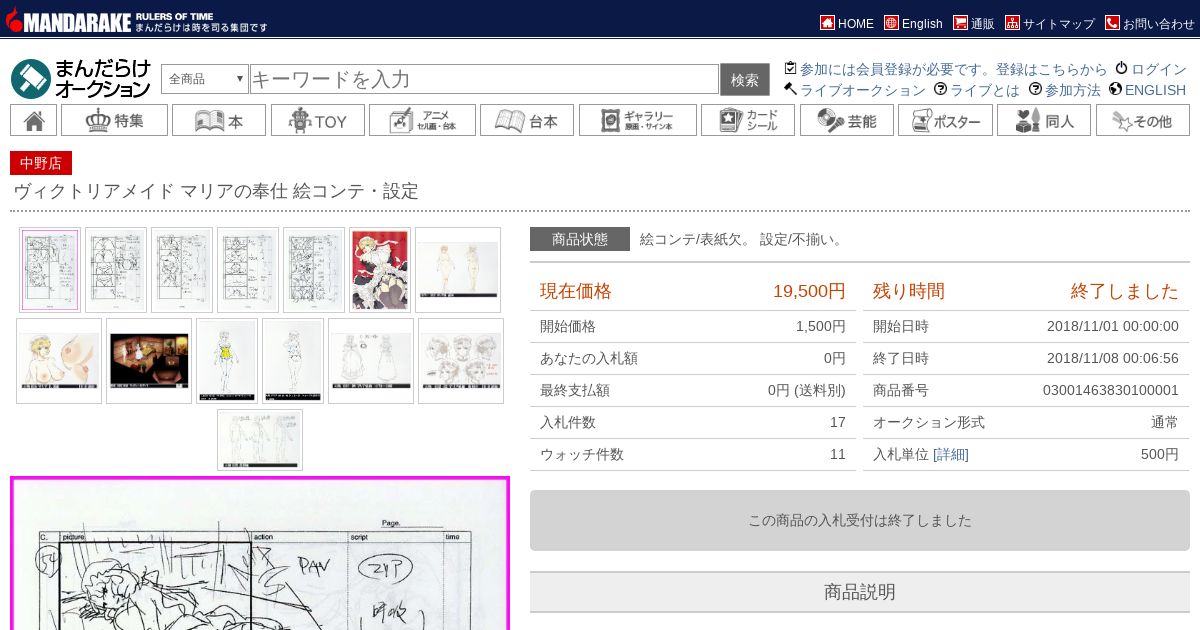Open the サイトマップ sitemap link

pos(1050,23)
